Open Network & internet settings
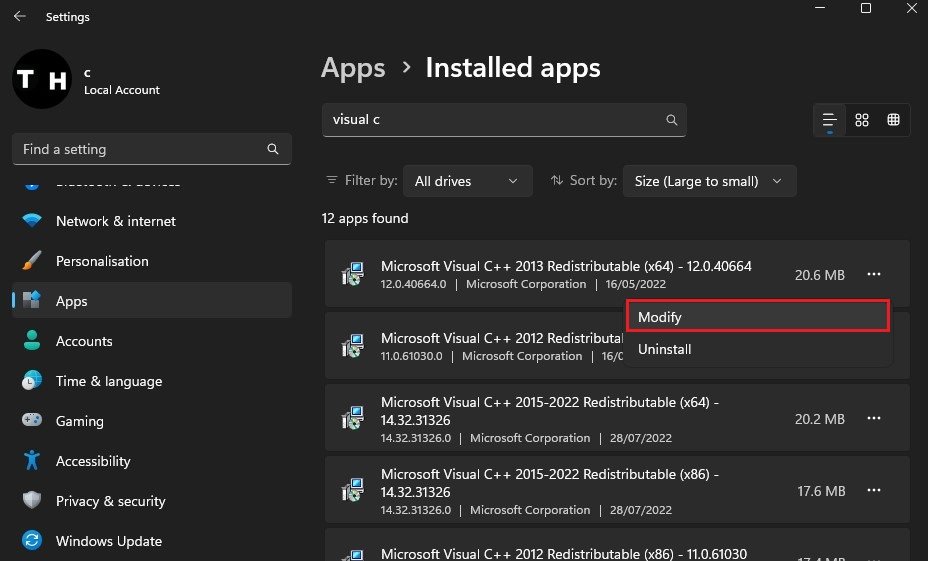 click(115, 221)
